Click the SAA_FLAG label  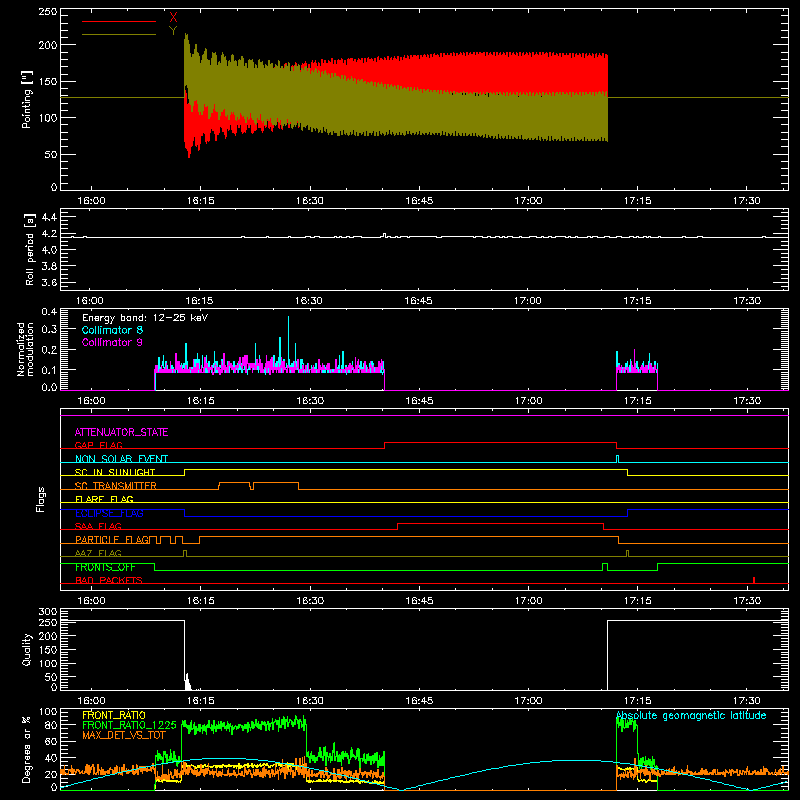pos(98,526)
